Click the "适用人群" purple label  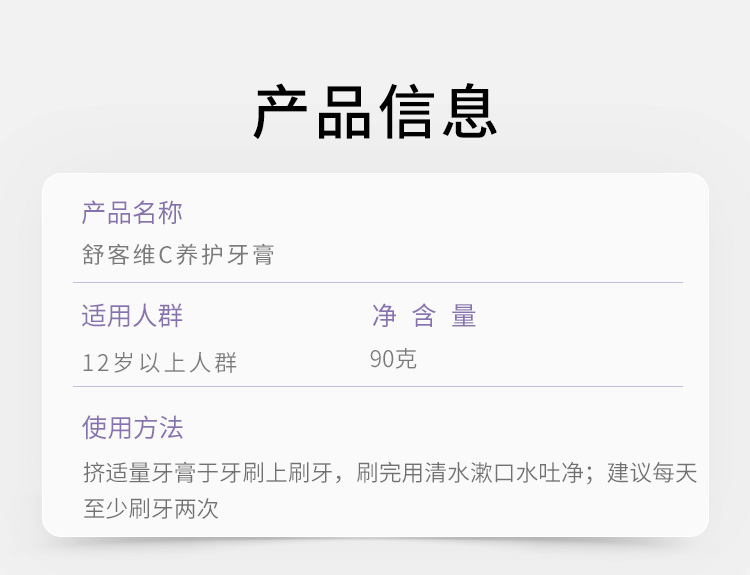[132, 317]
